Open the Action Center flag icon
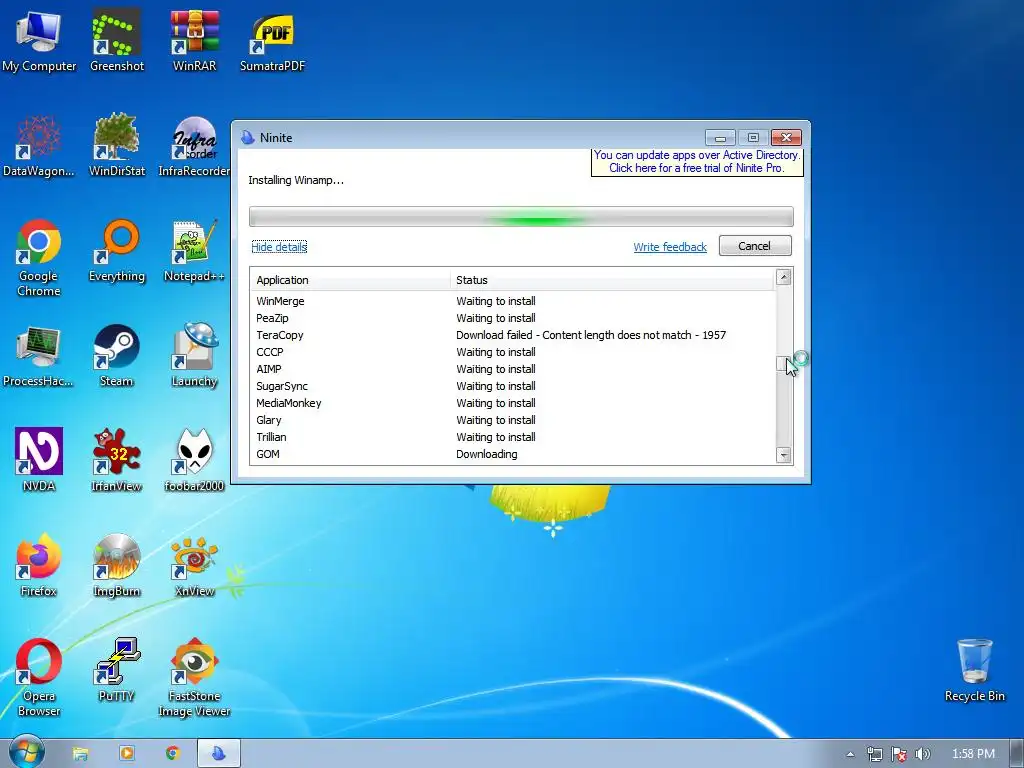This screenshot has width=1024, height=768. click(x=899, y=754)
